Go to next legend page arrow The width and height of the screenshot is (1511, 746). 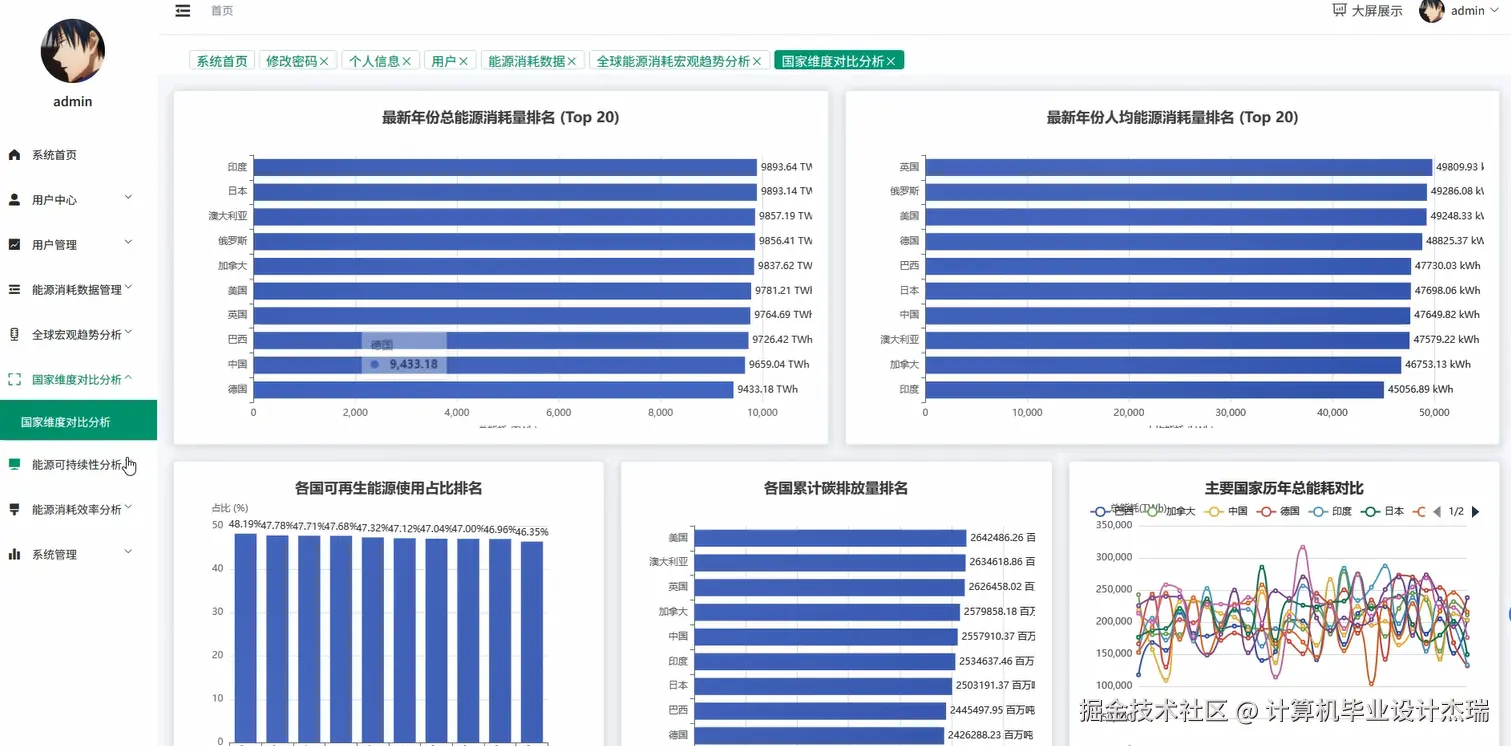(1475, 511)
